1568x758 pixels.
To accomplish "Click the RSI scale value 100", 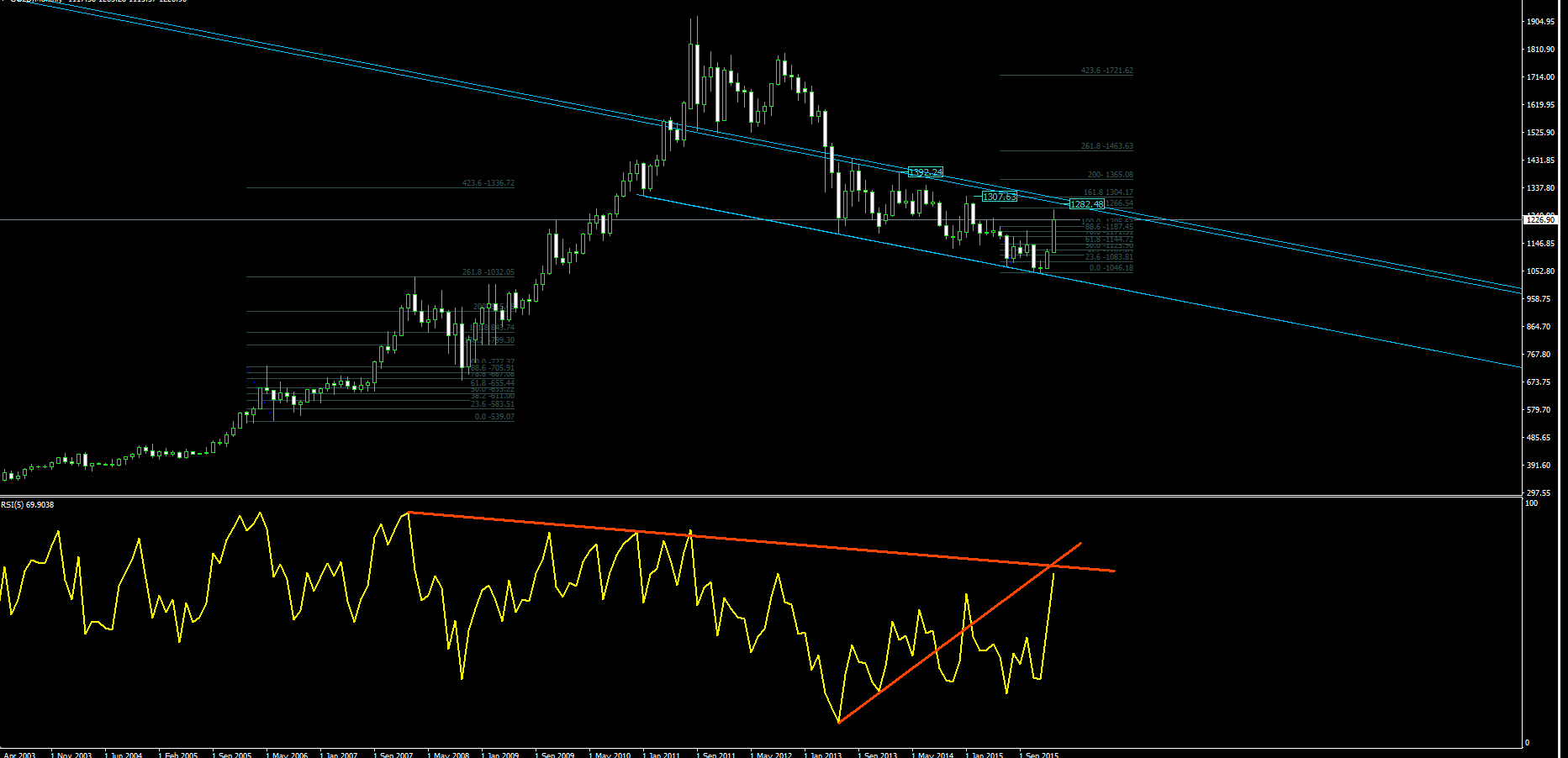I will (1532, 503).
